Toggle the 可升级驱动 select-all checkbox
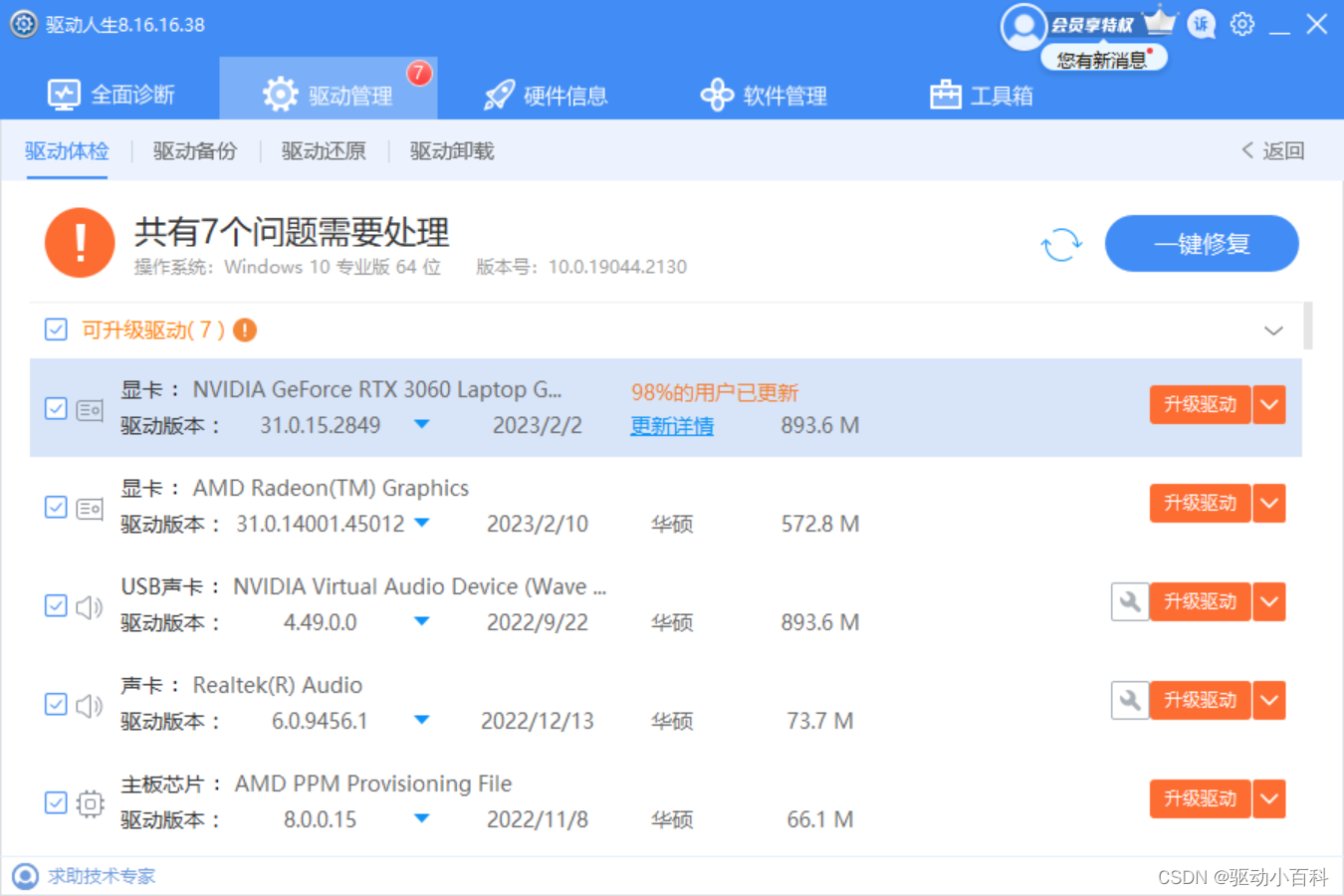 point(56,330)
